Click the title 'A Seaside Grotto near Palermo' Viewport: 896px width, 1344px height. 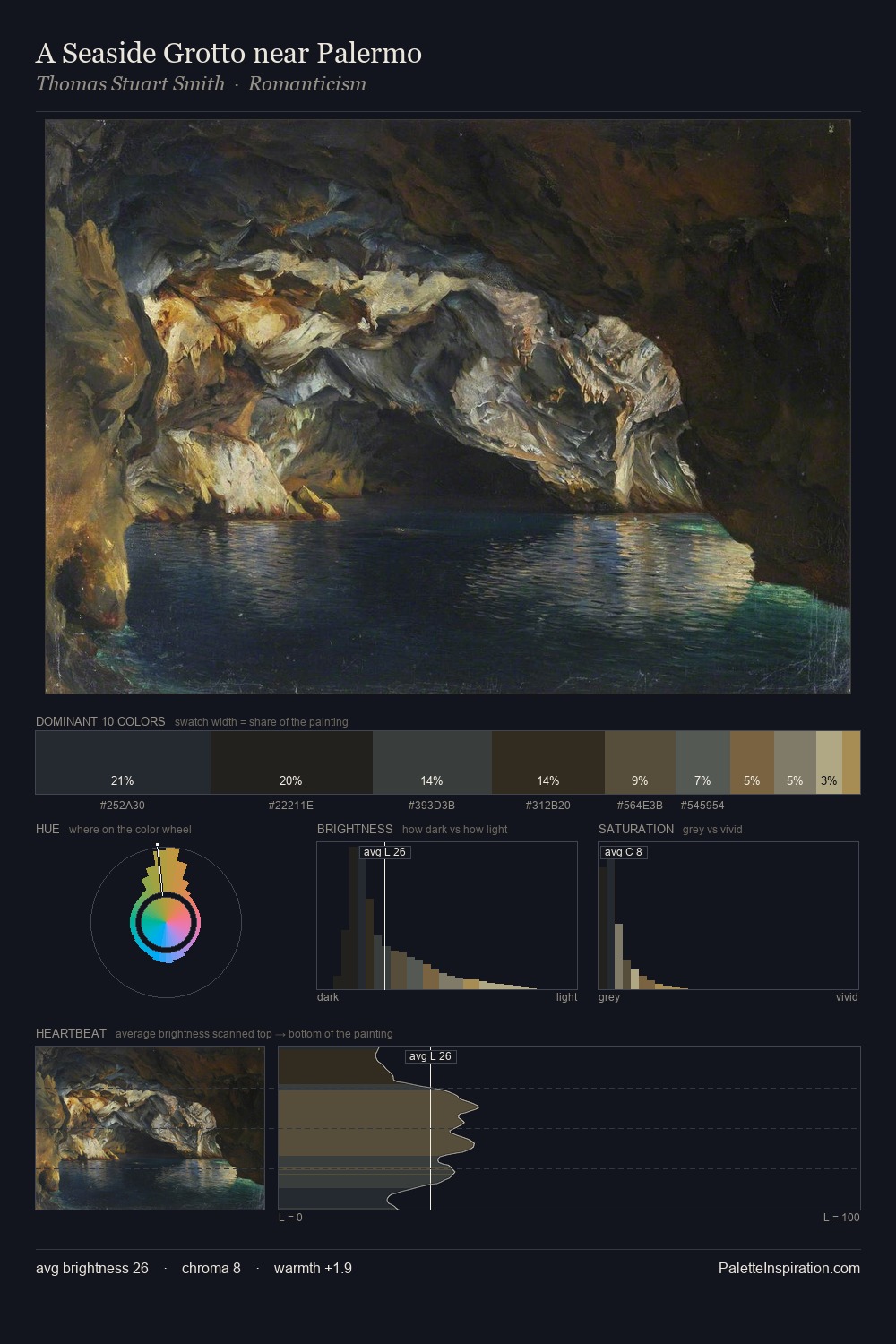pyautogui.click(x=228, y=53)
